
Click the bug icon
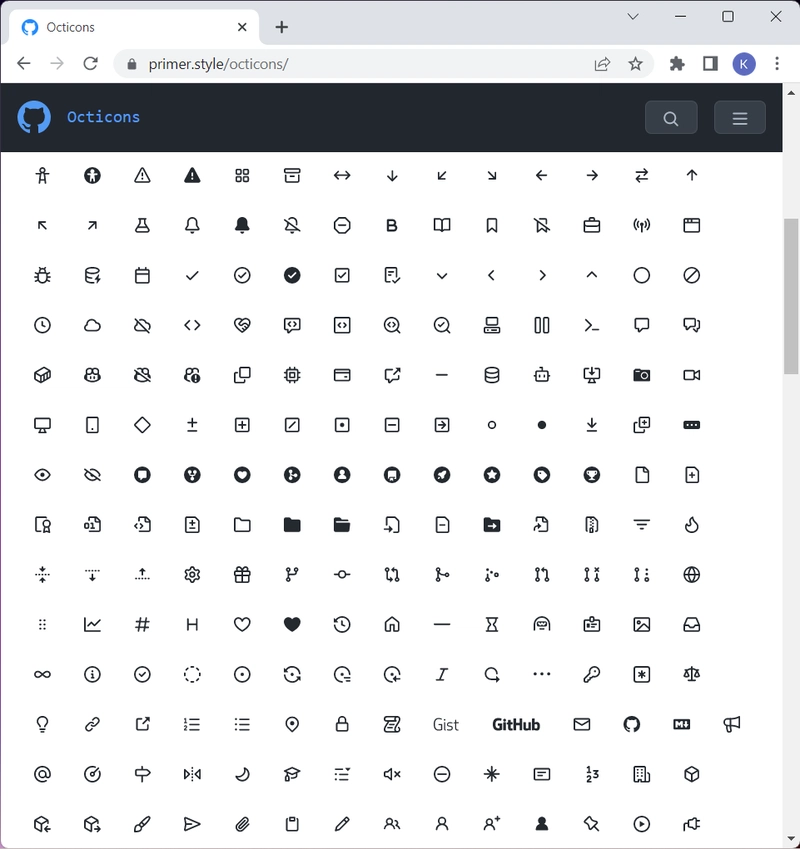tap(42, 276)
